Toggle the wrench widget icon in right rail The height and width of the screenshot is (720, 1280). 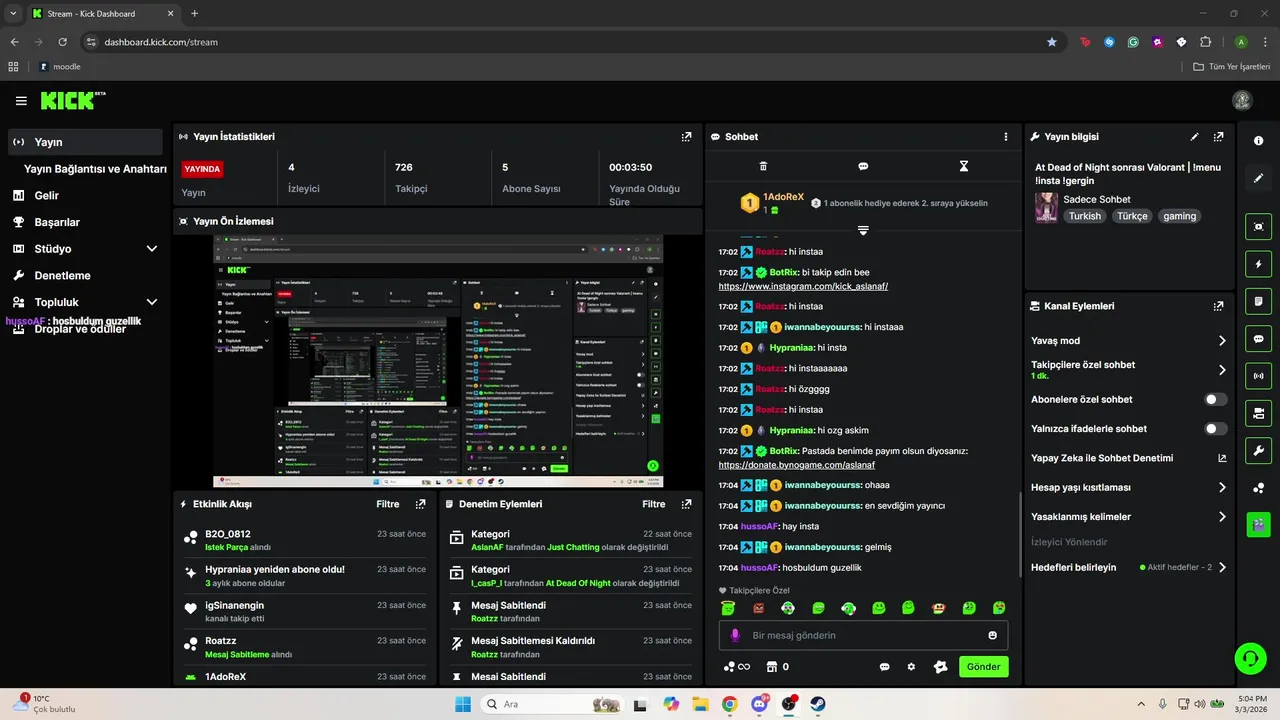(x=1258, y=451)
